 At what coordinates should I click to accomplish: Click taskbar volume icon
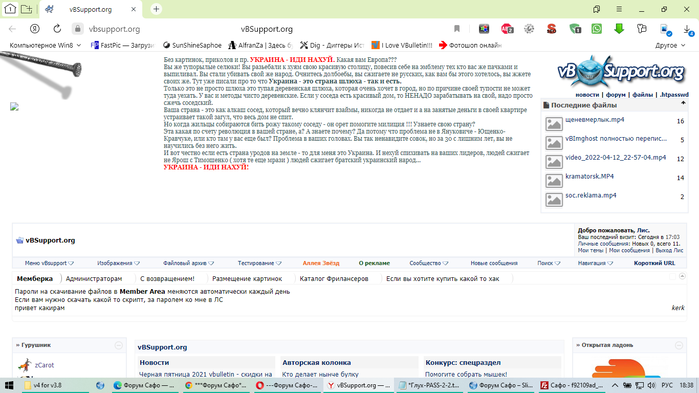click(x=651, y=385)
